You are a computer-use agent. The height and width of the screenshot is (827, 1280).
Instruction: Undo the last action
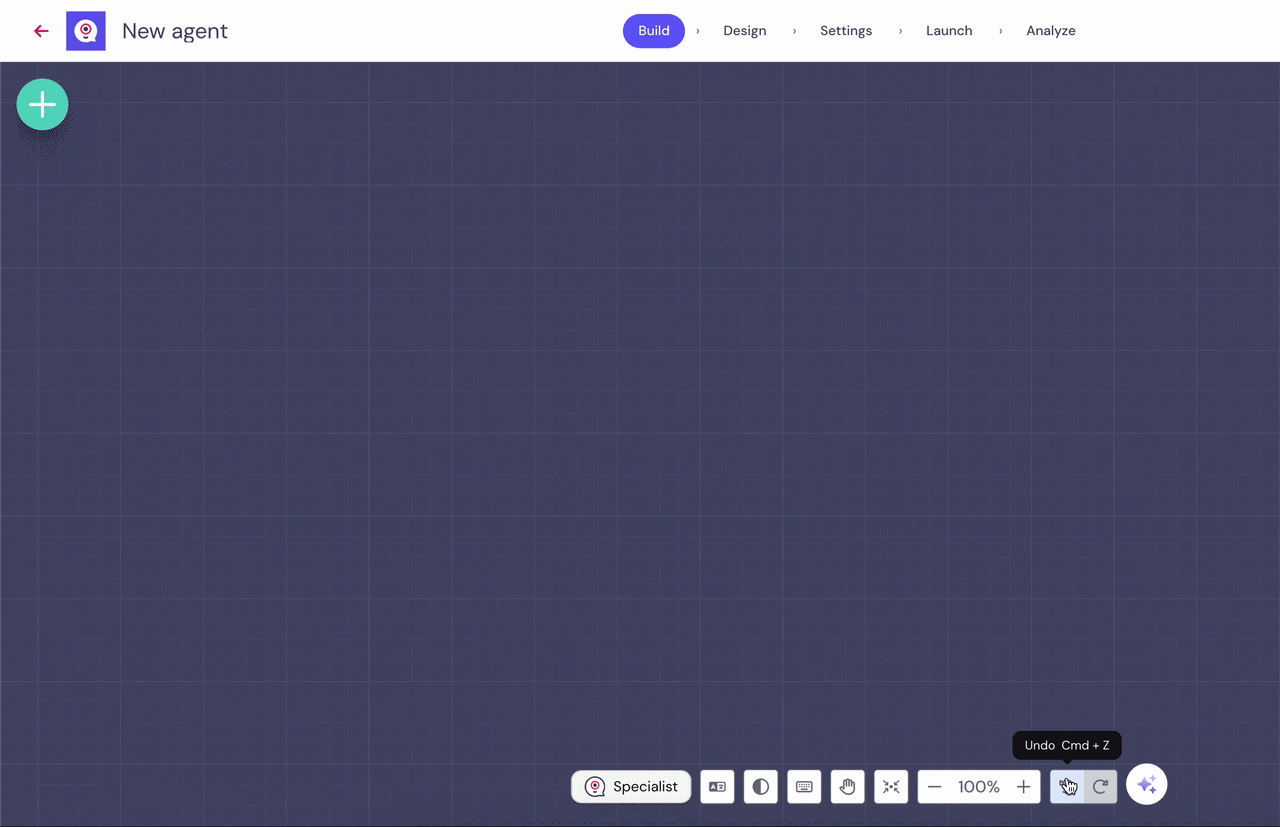point(1067,787)
